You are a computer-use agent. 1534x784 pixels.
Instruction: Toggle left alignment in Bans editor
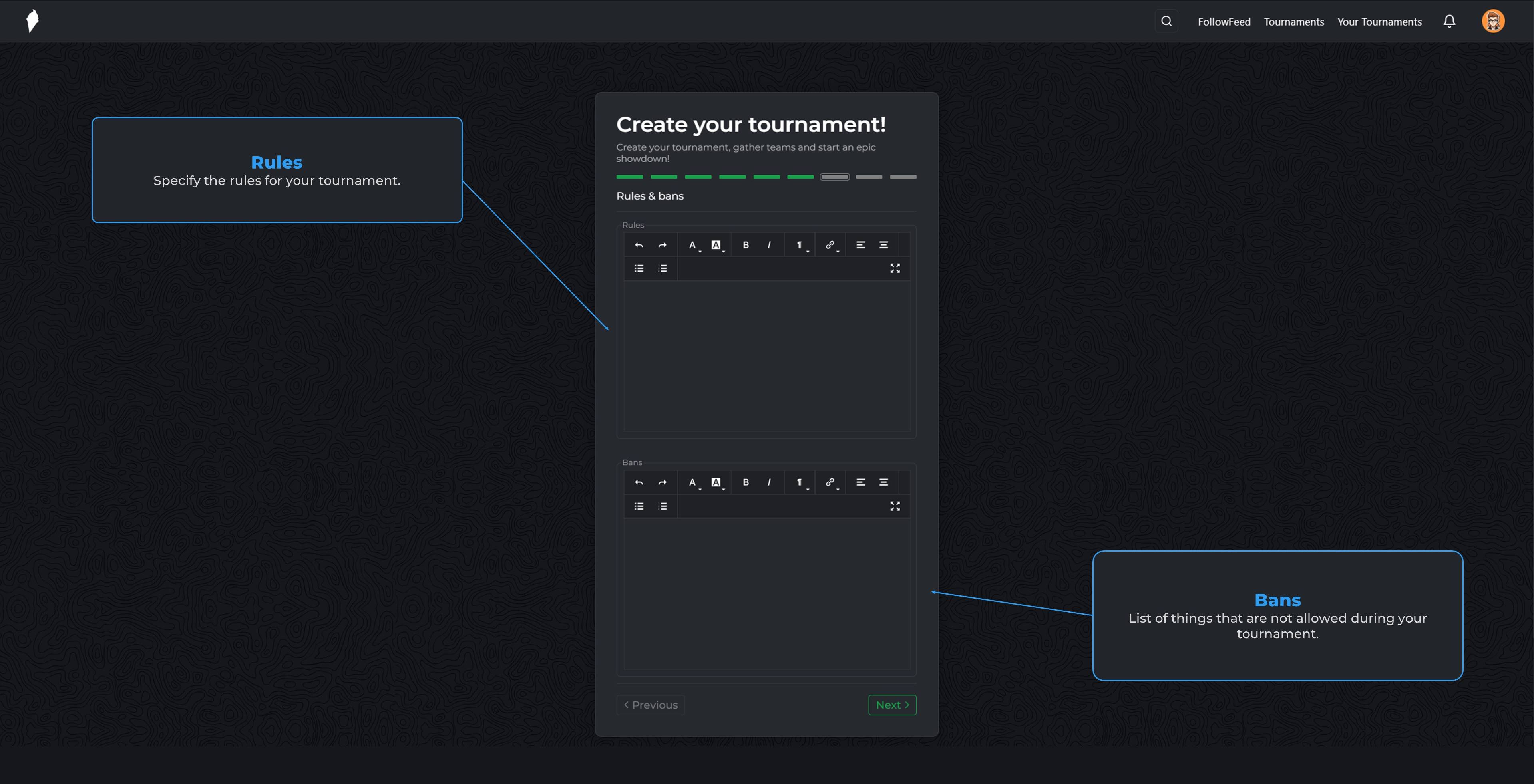click(x=860, y=482)
